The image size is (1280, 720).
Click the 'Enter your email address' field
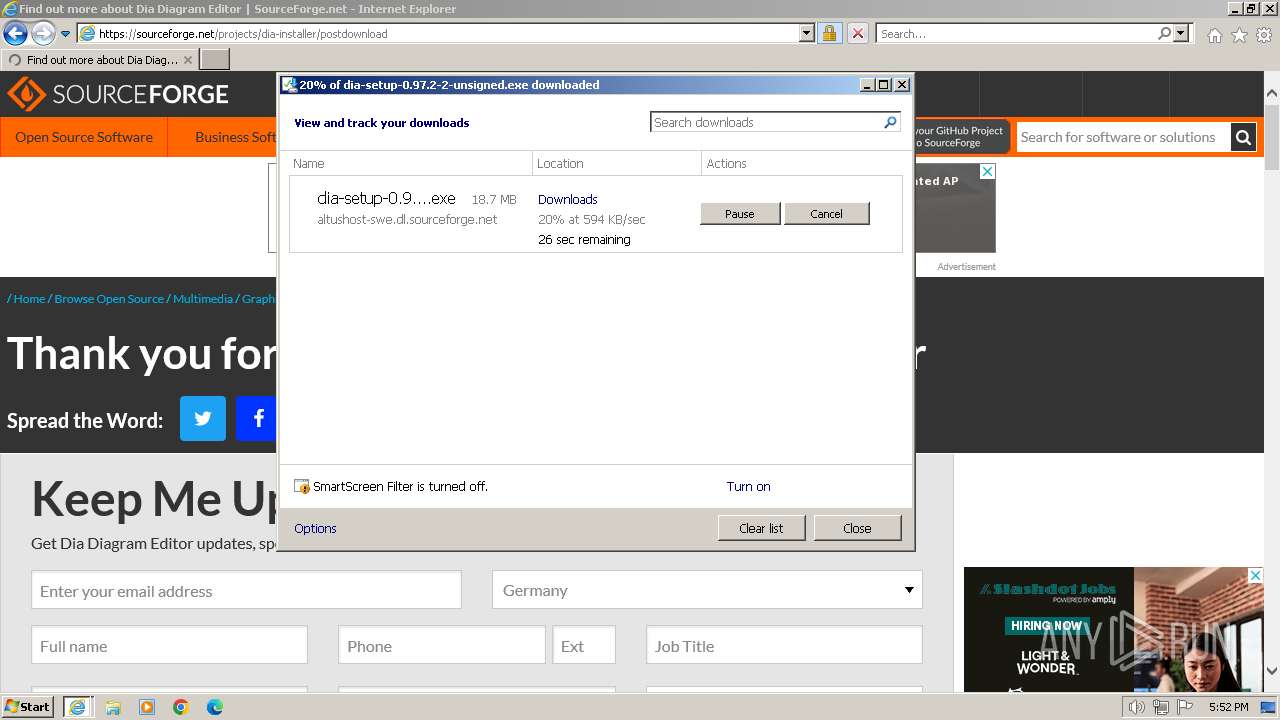[x=246, y=590]
